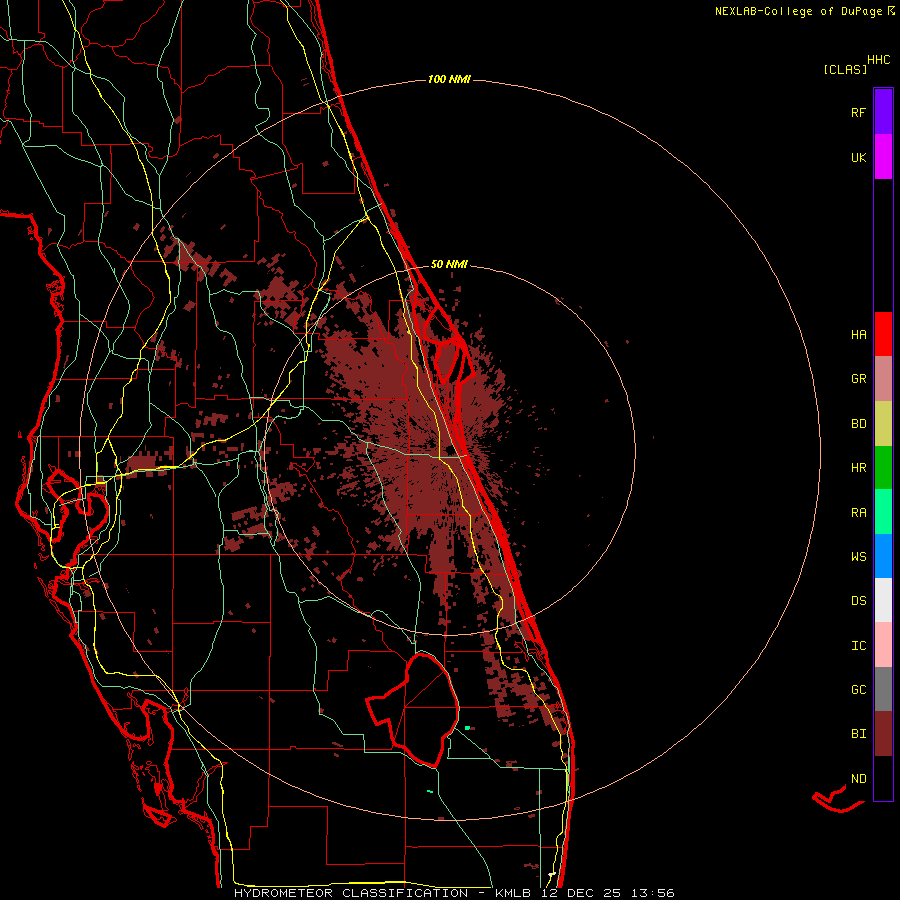
Task: Select the GR pink legend swatch
Action: 883,378
